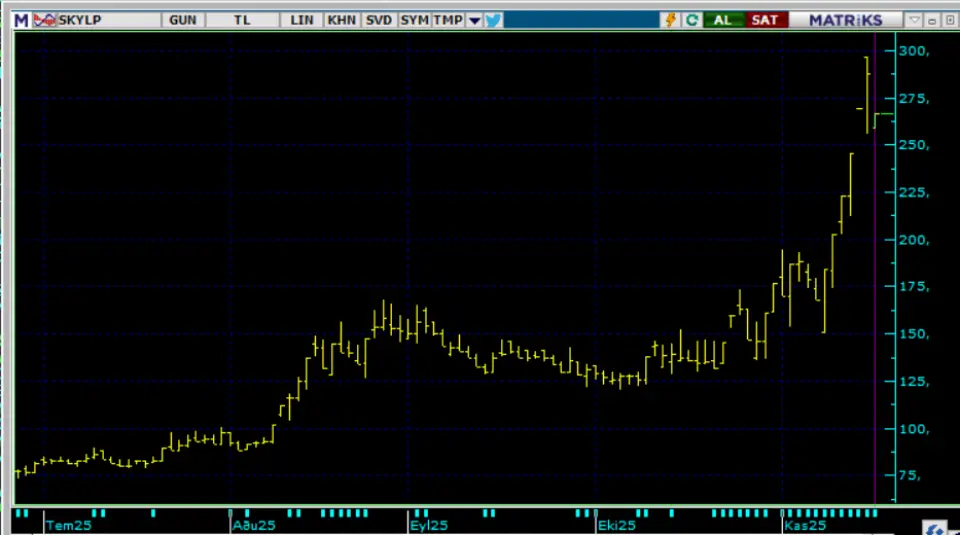Expand the blue dropdown arrow after TMP
This screenshot has width=960, height=535.
[x=474, y=20]
